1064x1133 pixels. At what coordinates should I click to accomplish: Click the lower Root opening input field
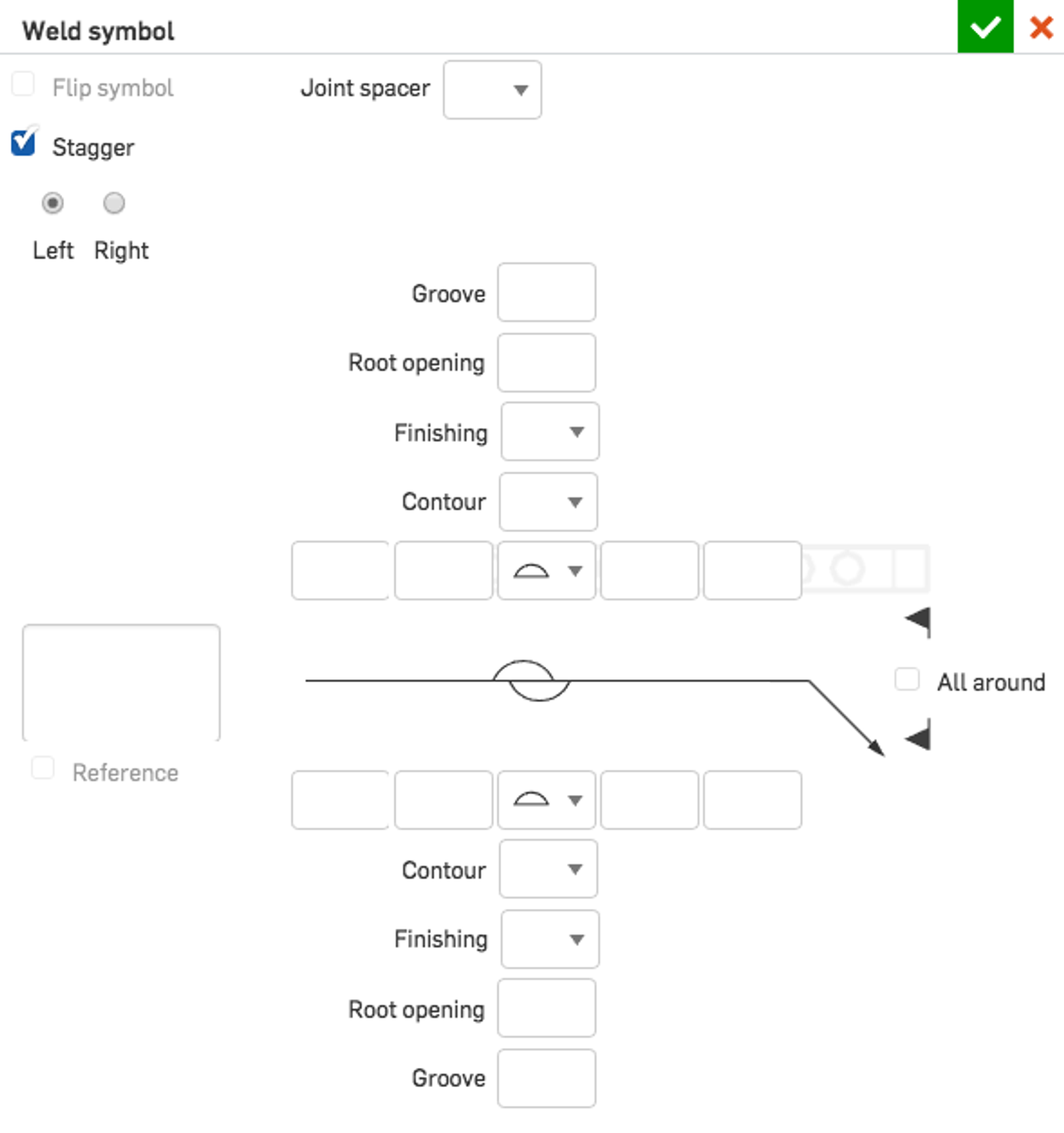(547, 1008)
